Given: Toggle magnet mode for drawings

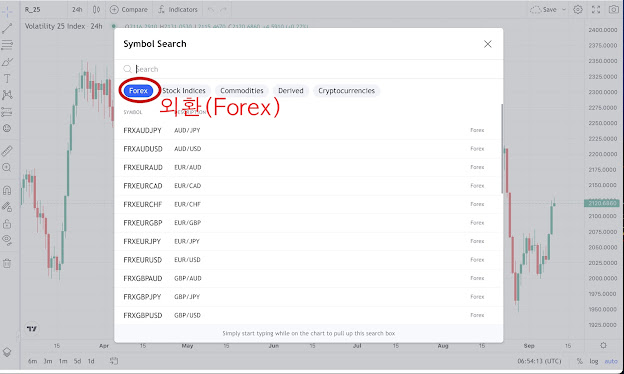Looking at the screenshot, I should [x=7, y=190].
